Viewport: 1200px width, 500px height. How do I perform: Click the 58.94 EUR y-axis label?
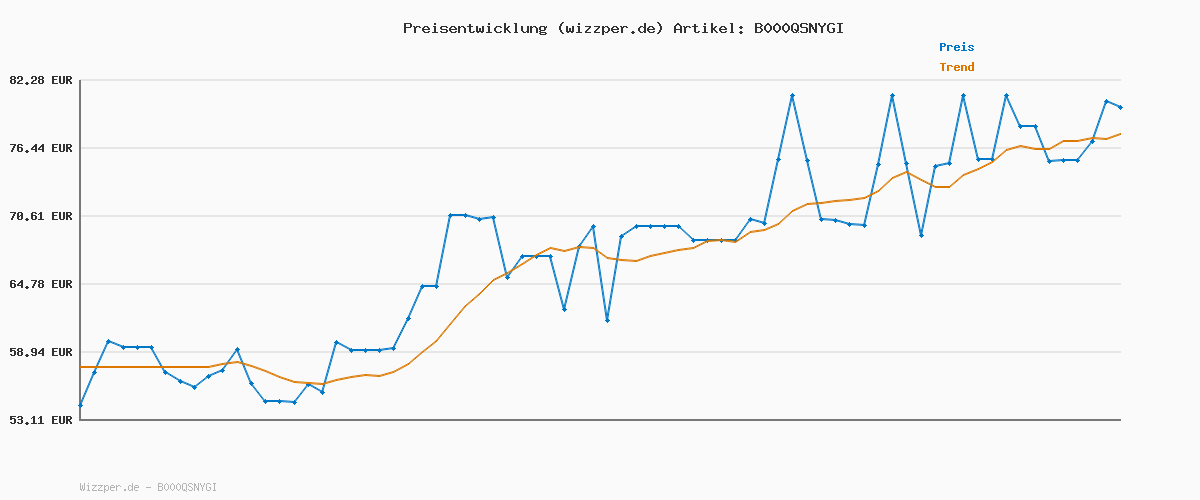click(41, 352)
